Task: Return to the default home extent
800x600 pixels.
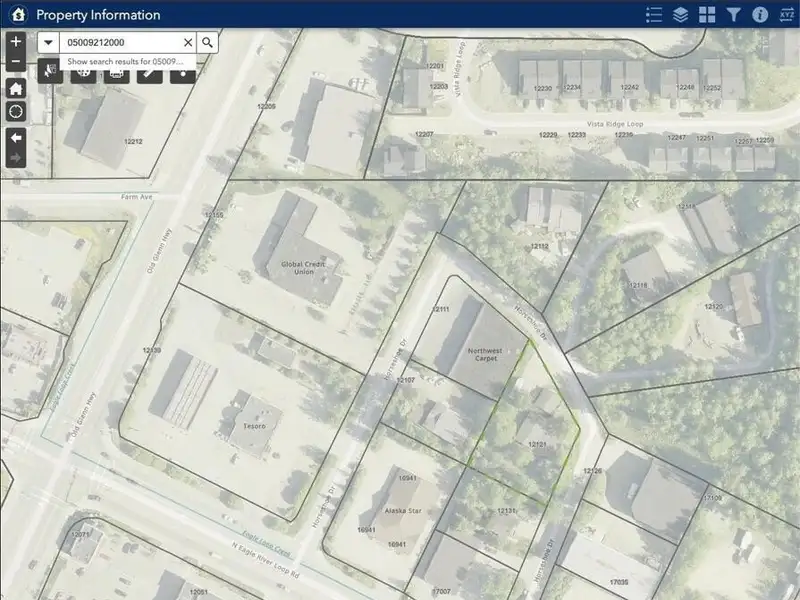Action: point(15,88)
